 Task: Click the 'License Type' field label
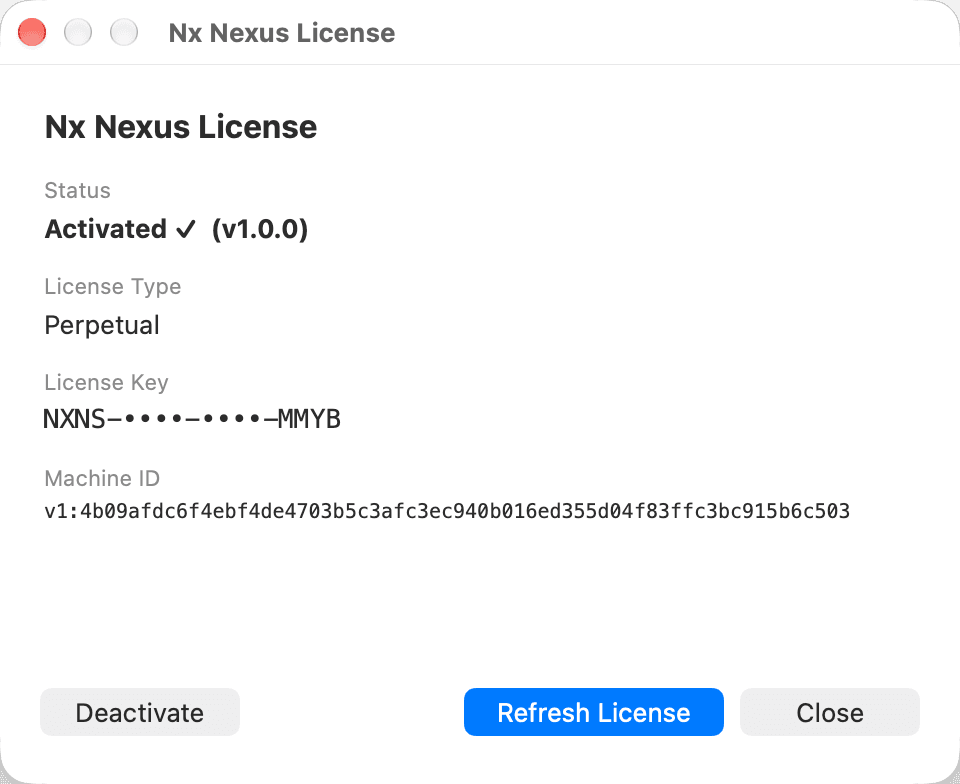[x=113, y=286]
